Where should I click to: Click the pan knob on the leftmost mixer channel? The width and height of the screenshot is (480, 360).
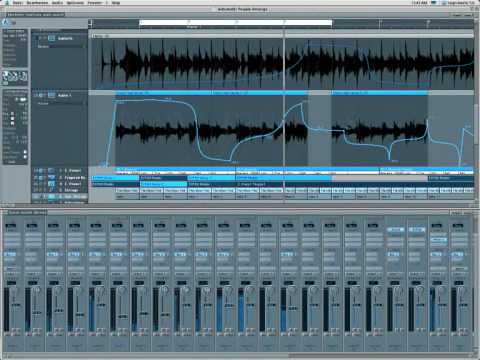coord(15,291)
